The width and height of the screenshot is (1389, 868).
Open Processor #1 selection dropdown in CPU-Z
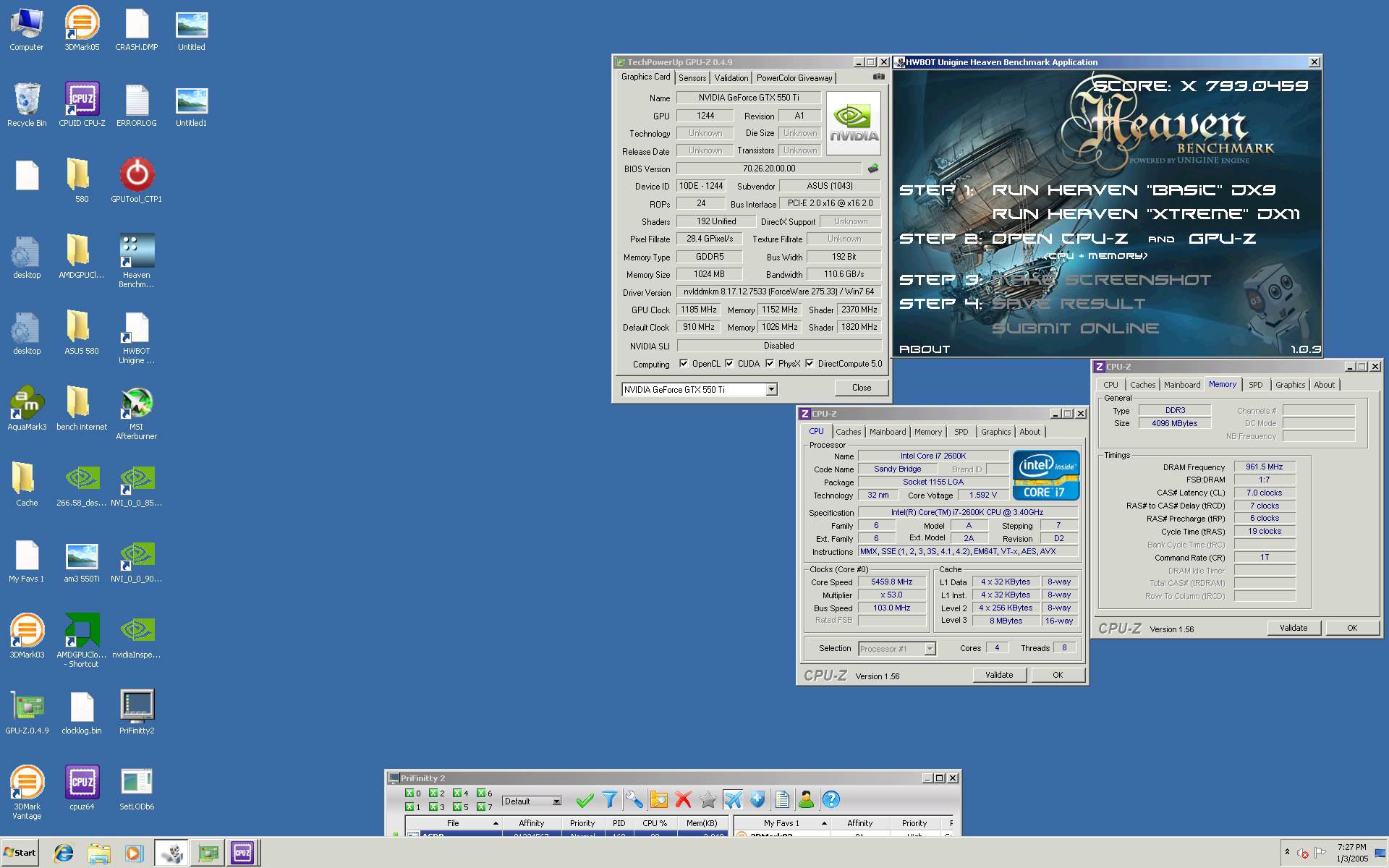point(897,649)
